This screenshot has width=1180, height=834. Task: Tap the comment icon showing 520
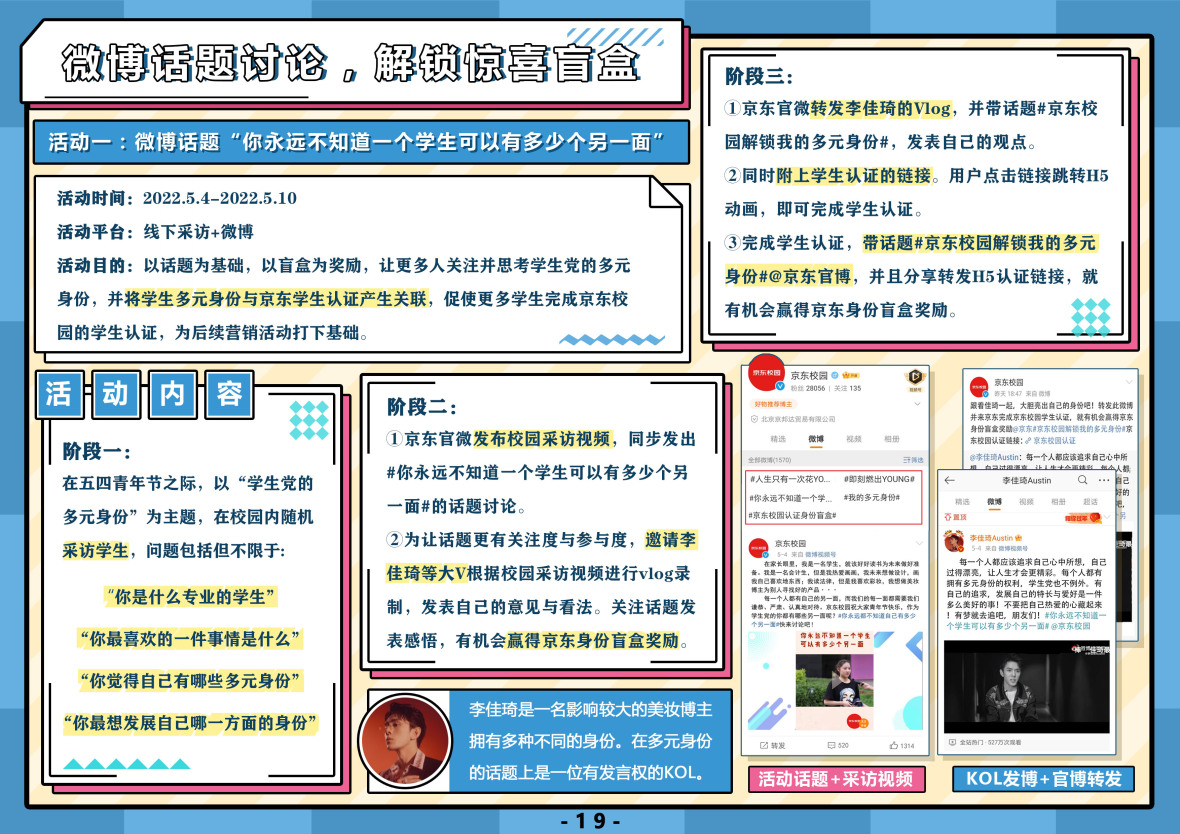coord(831,745)
